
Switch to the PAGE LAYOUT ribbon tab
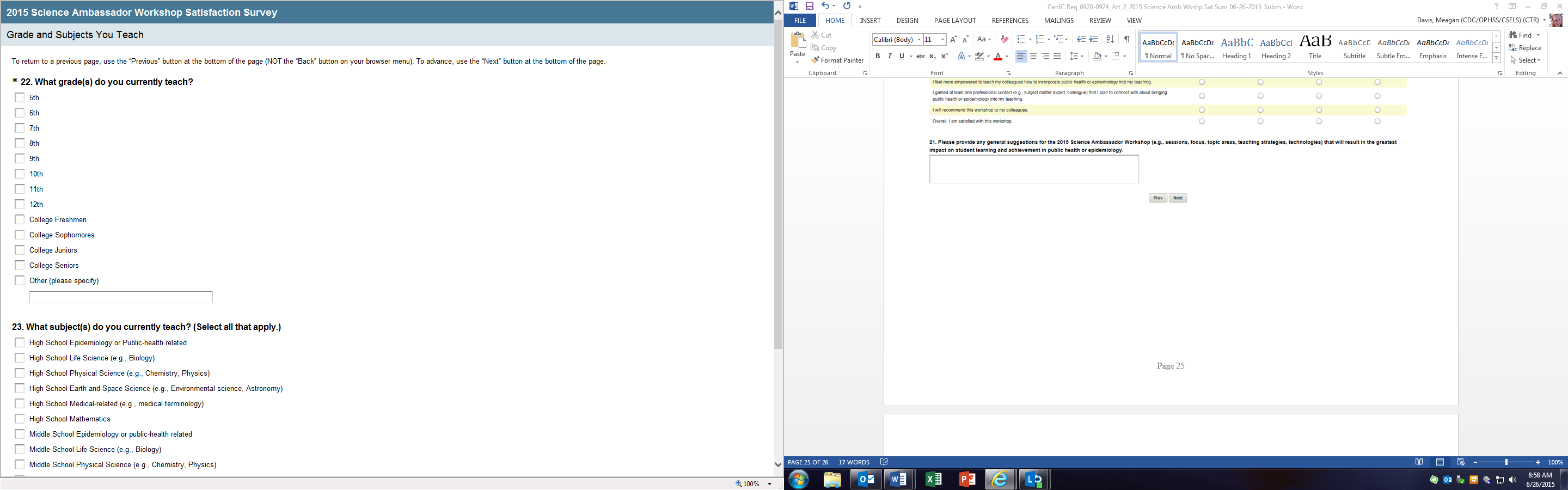[954, 21]
